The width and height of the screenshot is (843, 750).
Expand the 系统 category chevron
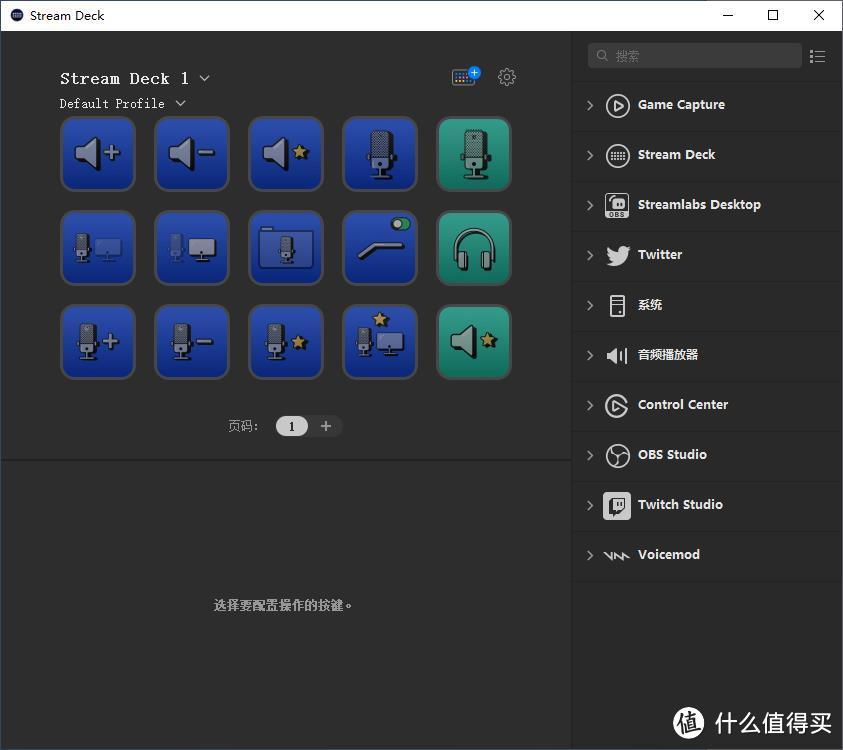click(590, 305)
